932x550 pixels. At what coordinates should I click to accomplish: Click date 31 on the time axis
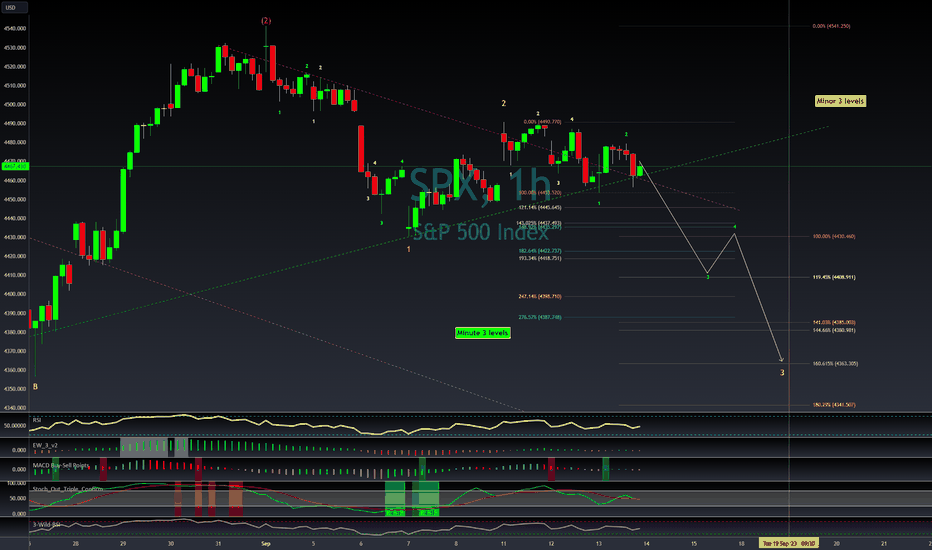pos(218,543)
